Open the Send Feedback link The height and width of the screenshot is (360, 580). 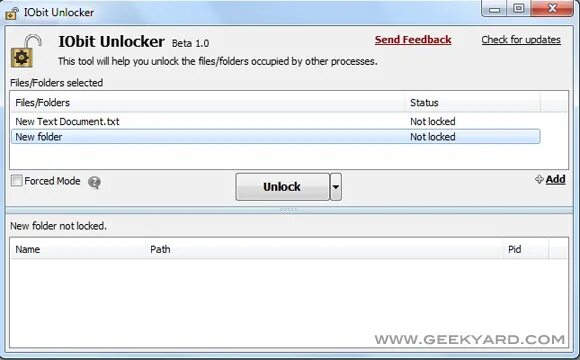click(413, 40)
